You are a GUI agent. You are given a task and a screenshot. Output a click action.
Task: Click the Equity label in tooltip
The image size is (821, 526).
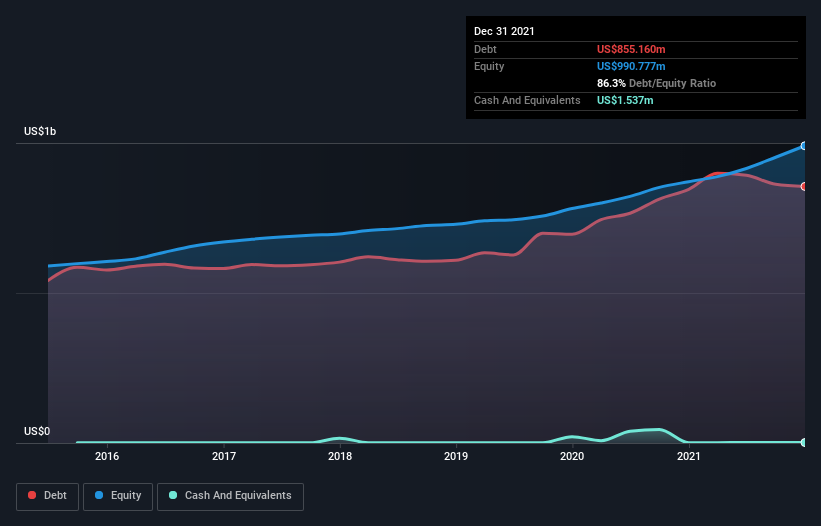pos(489,66)
